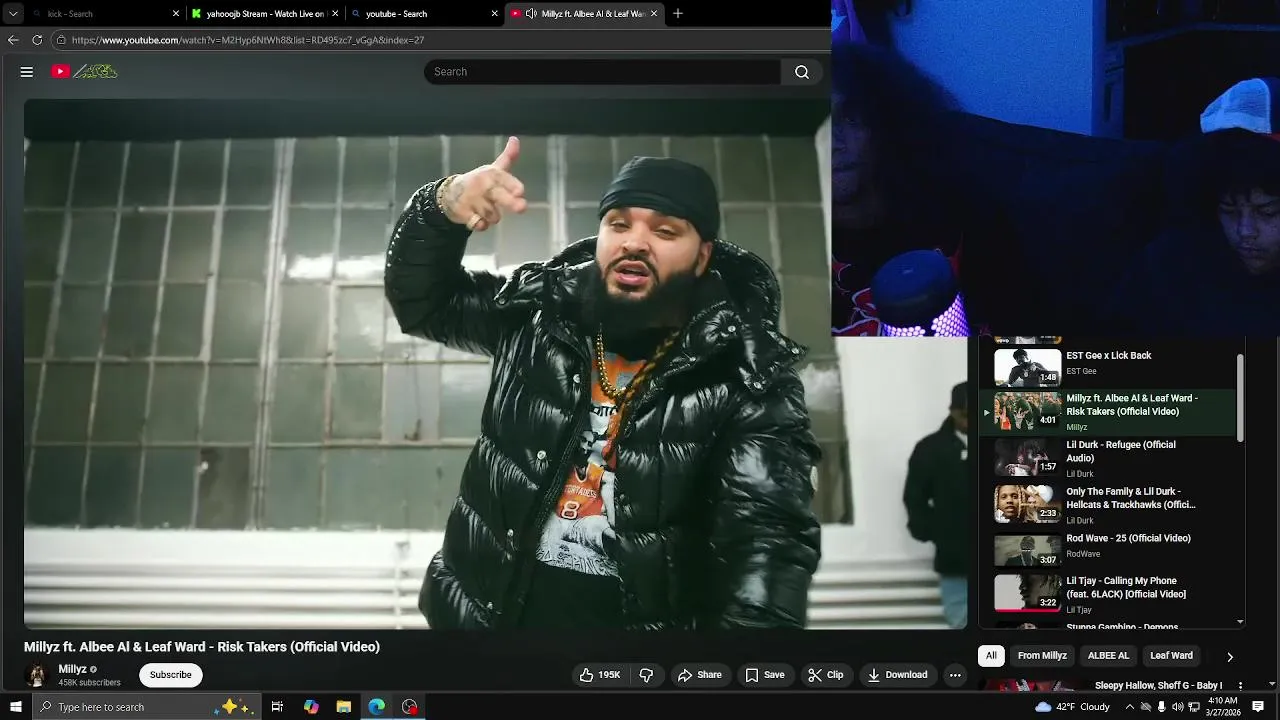Image resolution: width=1280 pixels, height=720 pixels.
Task: Download the video
Action: (897, 675)
